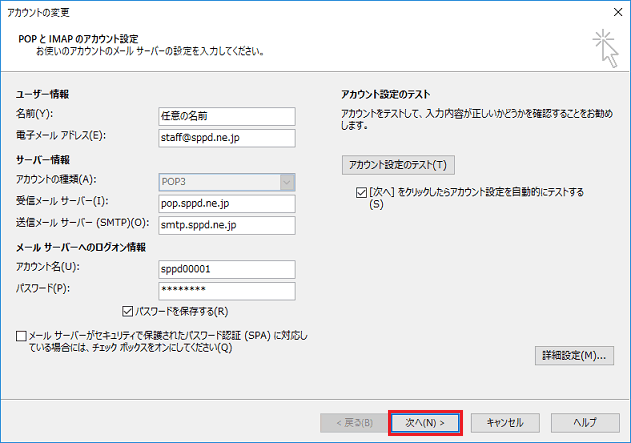Close the アカウントの変更 dialog window
The width and height of the screenshot is (631, 443).
[x=612, y=10]
